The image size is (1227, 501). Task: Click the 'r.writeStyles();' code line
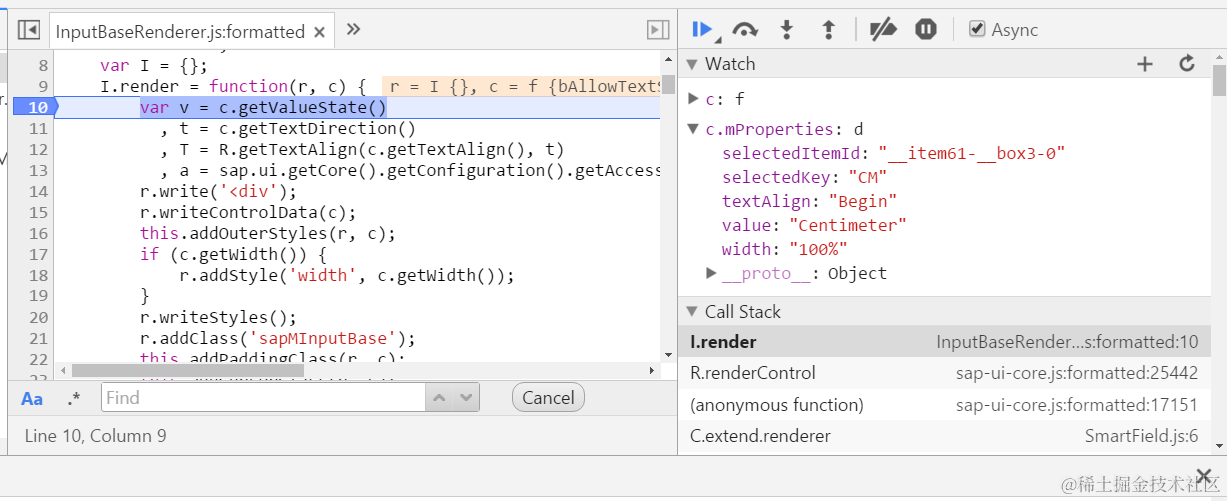(x=218, y=317)
